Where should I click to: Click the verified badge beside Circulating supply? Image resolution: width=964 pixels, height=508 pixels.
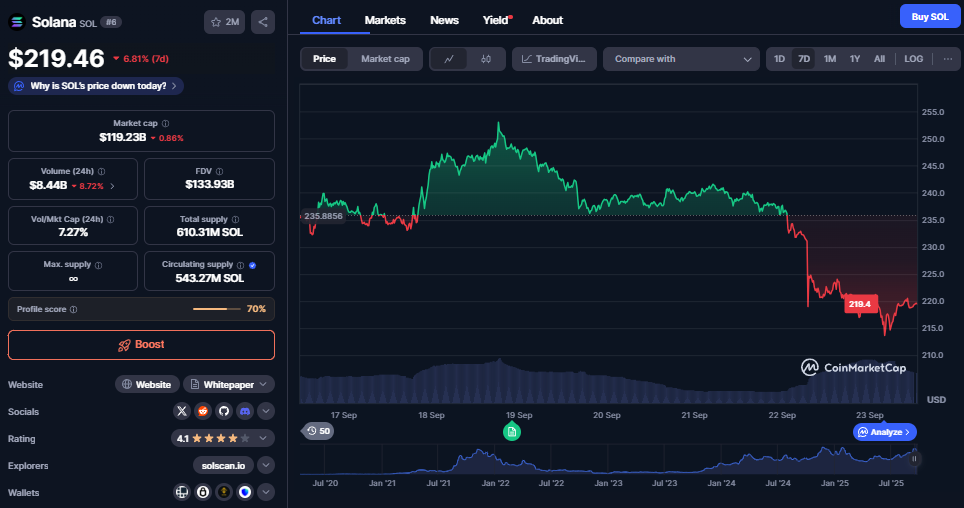tap(253, 265)
